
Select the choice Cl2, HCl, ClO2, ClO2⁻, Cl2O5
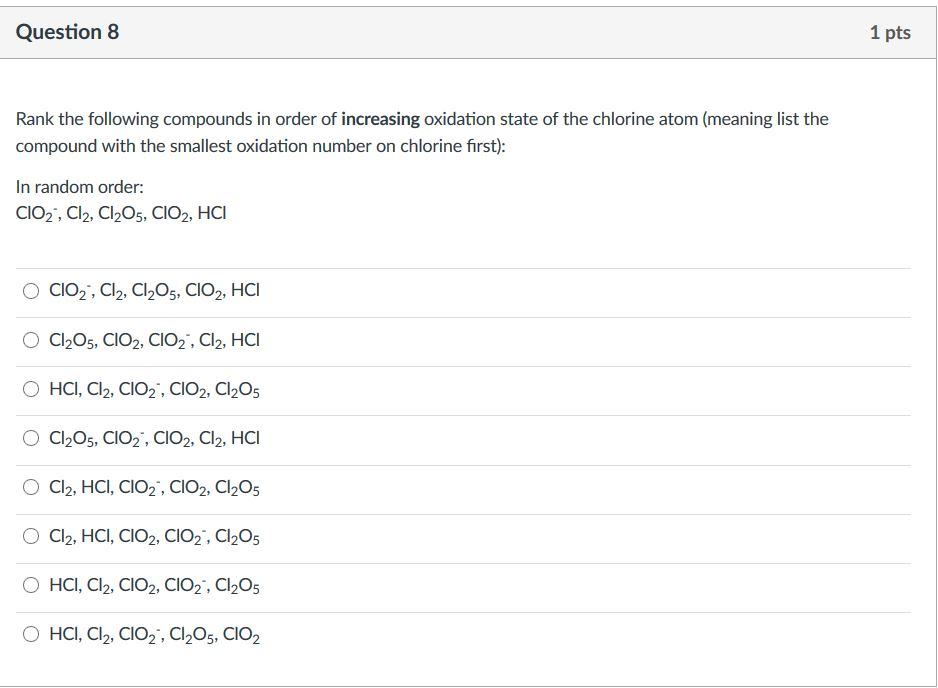pos(29,537)
